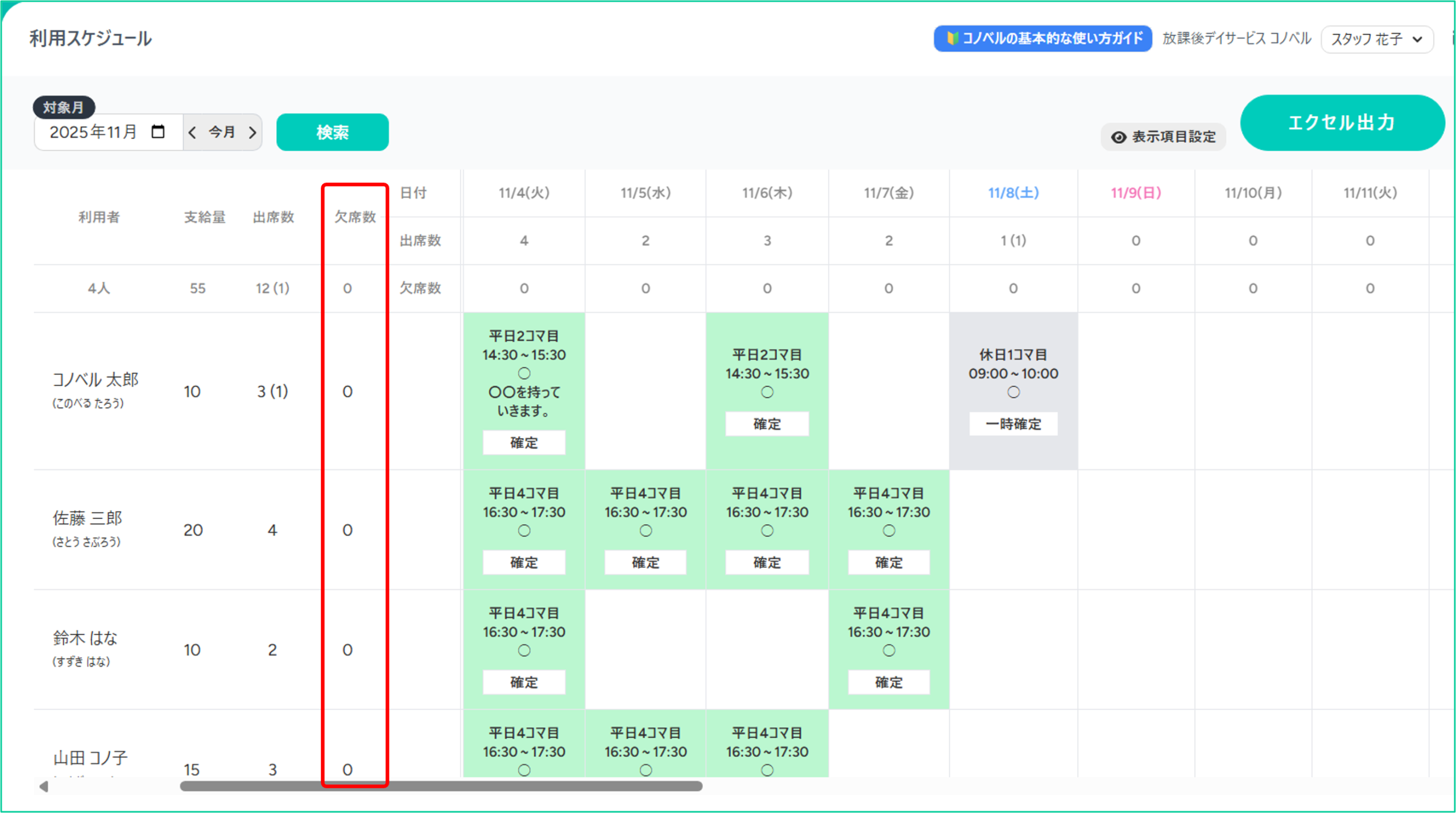Click 今月 to jump to current month
This screenshot has width=1456, height=813.
click(x=222, y=132)
